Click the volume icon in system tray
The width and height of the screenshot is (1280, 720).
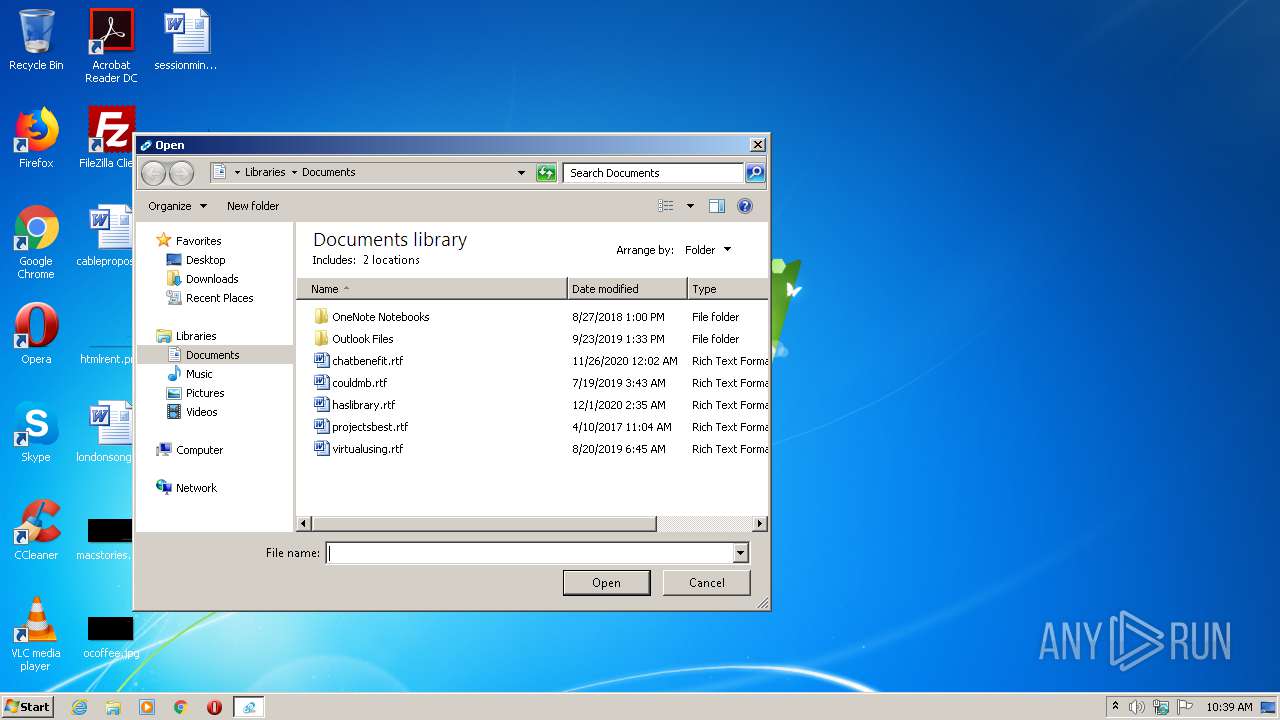coord(1137,707)
